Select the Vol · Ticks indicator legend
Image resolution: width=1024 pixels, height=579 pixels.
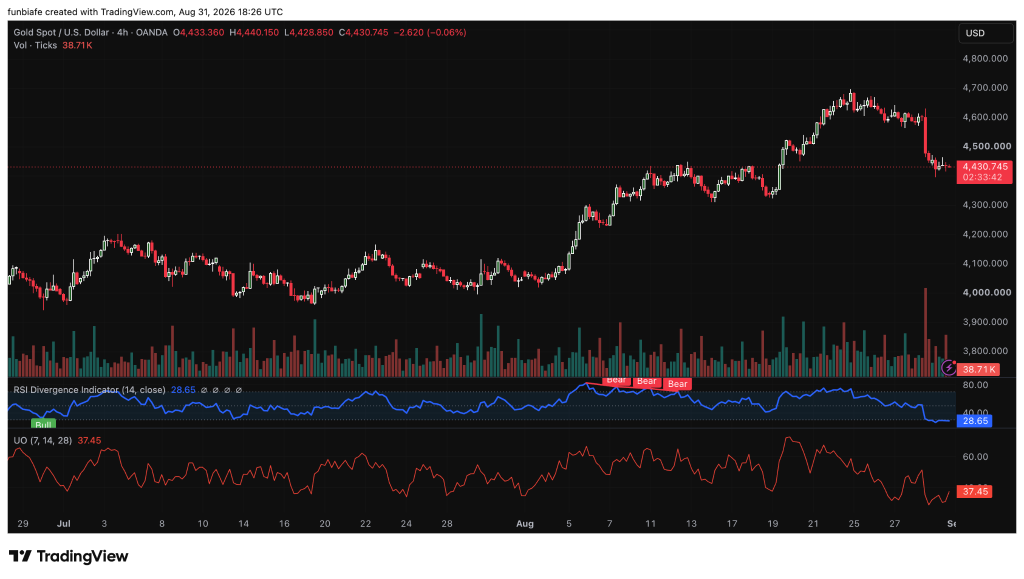(x=35, y=45)
